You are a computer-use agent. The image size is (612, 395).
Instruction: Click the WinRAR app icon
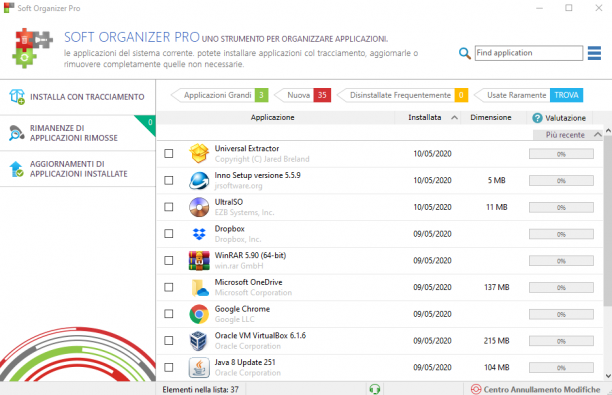click(199, 260)
